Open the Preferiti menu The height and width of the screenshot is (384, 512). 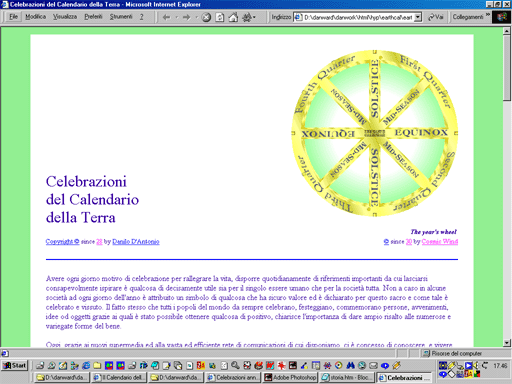tap(93, 17)
